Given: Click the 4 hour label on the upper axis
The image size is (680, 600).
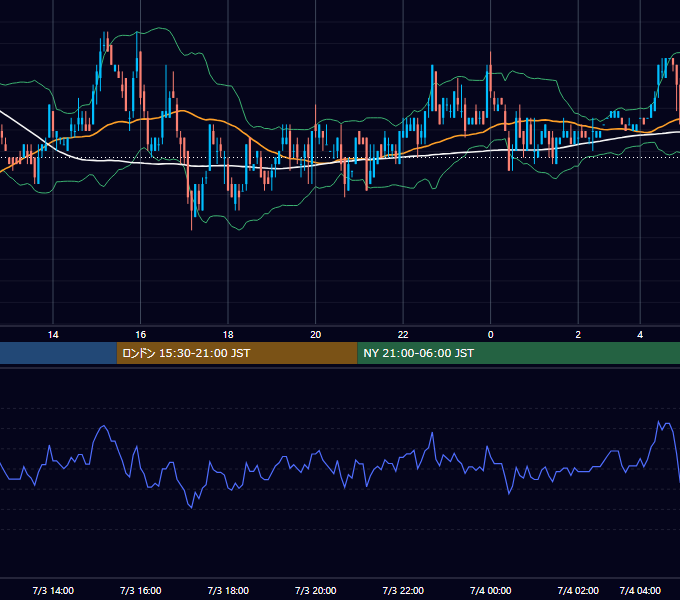Looking at the screenshot, I should pyautogui.click(x=640, y=335).
